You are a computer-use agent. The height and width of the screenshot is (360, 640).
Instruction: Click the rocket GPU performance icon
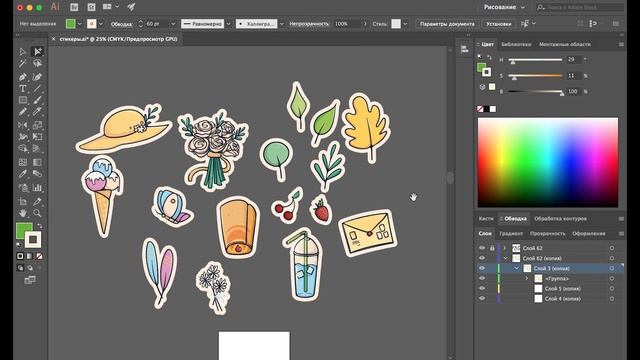coord(131,7)
